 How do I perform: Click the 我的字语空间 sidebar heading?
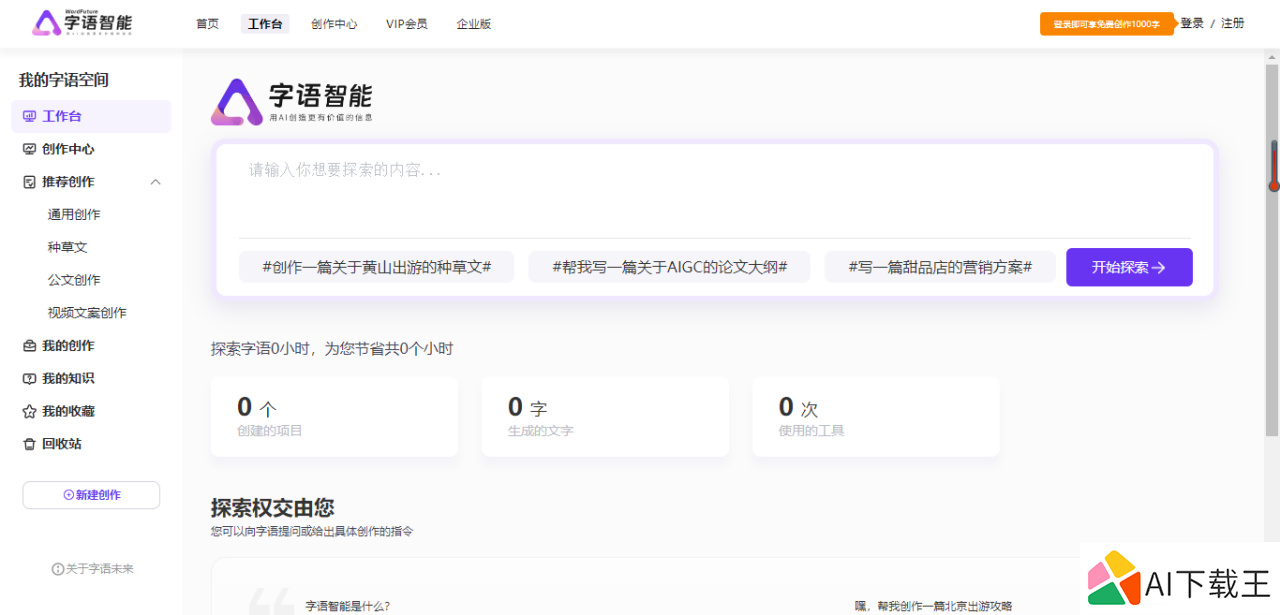pyautogui.click(x=64, y=80)
